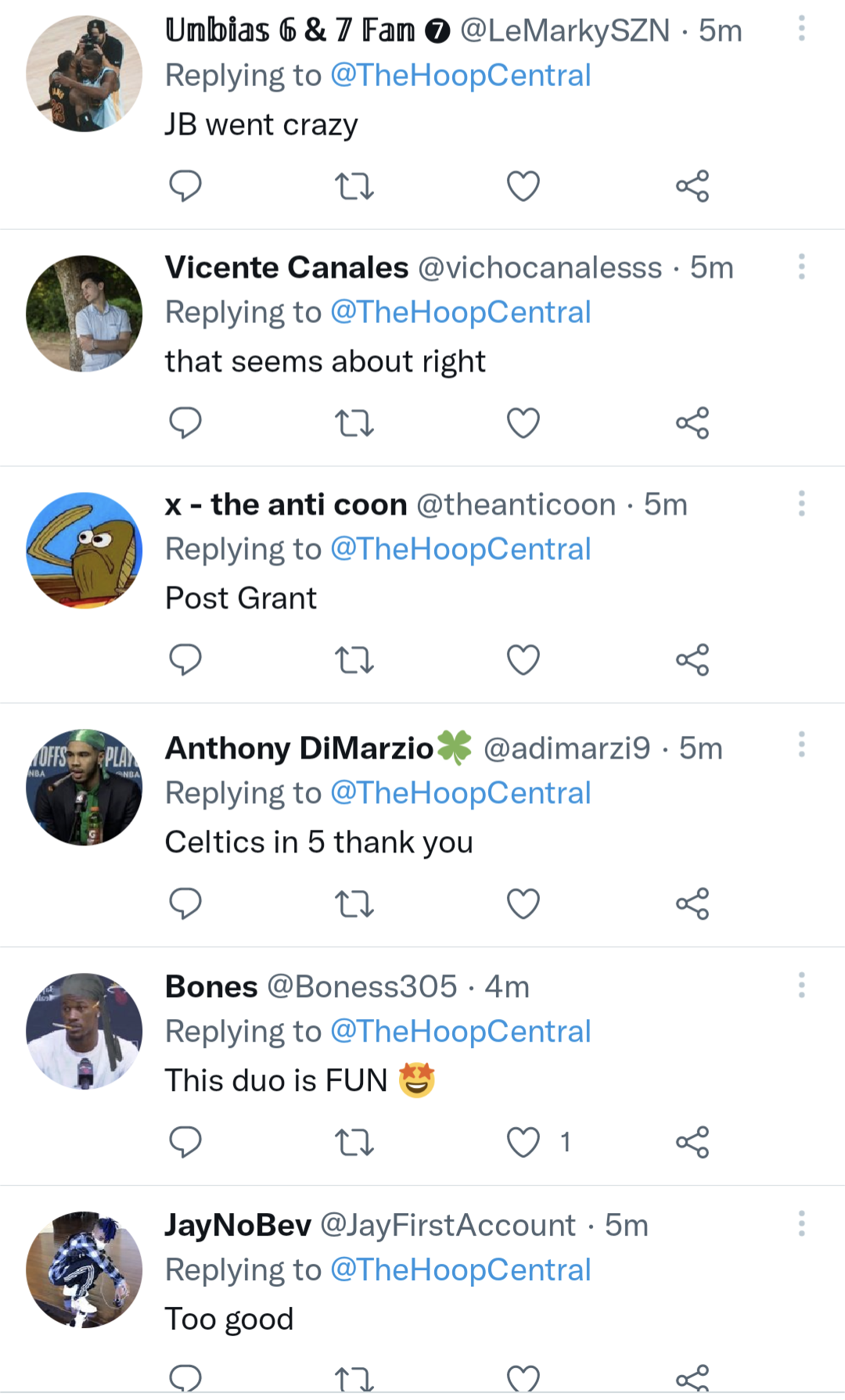Retweet the "JB went crazy" tweet
Screen dimensions: 845x1400
click(354, 186)
